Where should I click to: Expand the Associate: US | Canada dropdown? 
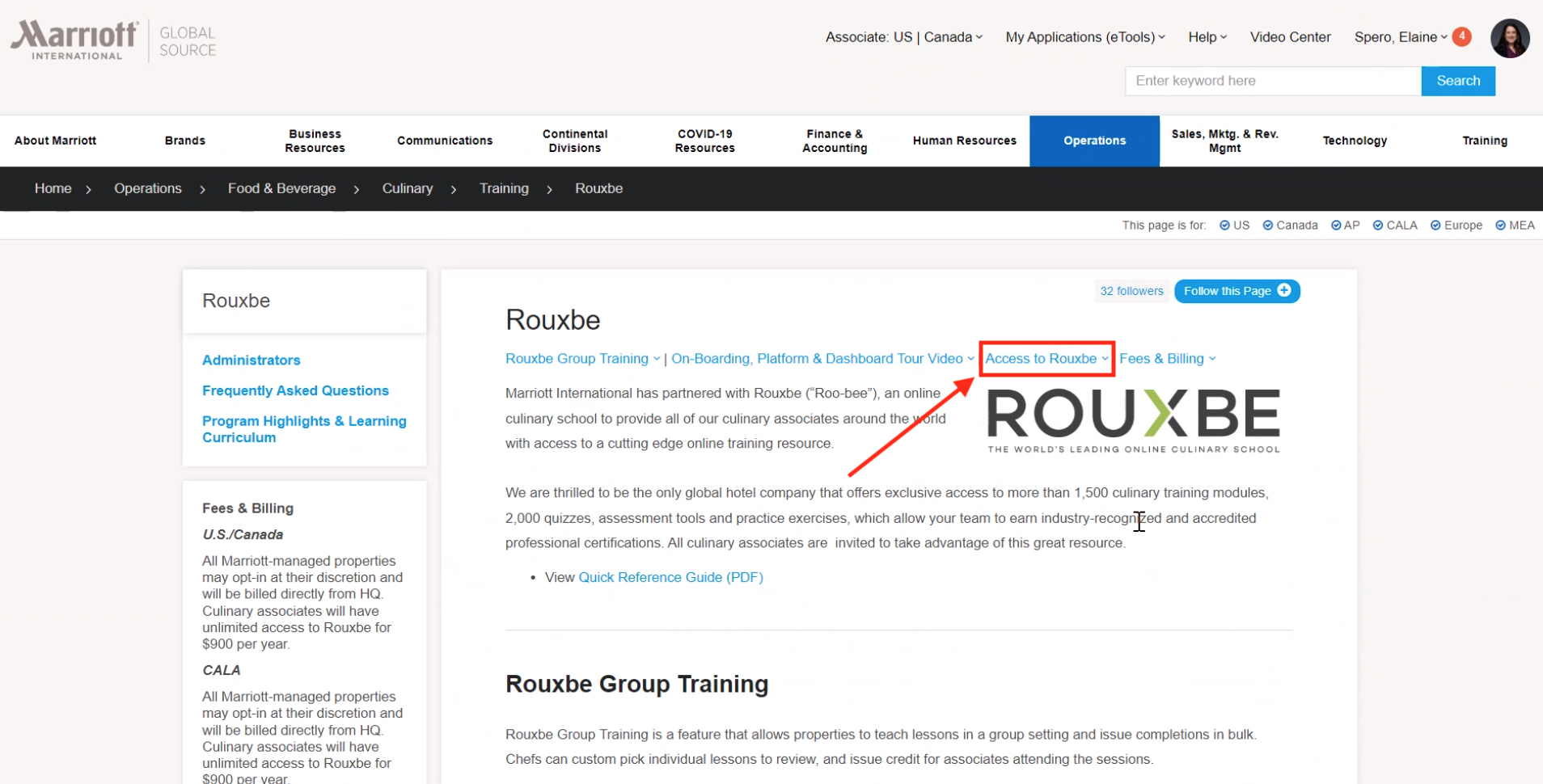click(903, 37)
